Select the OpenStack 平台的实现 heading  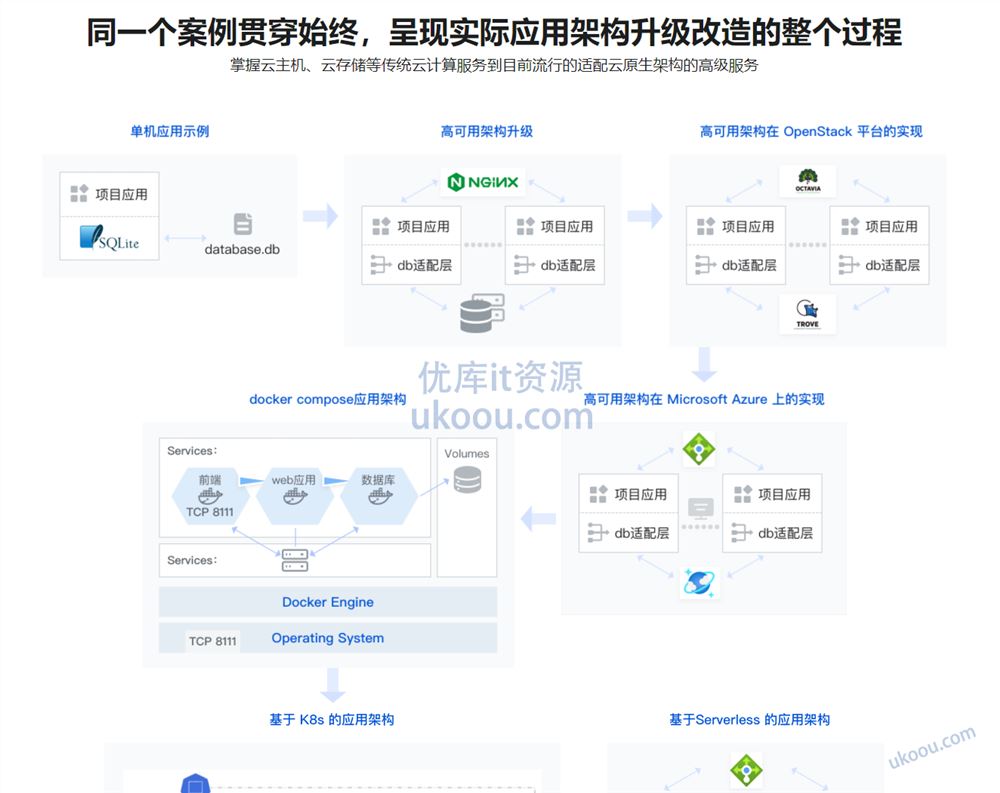811,131
